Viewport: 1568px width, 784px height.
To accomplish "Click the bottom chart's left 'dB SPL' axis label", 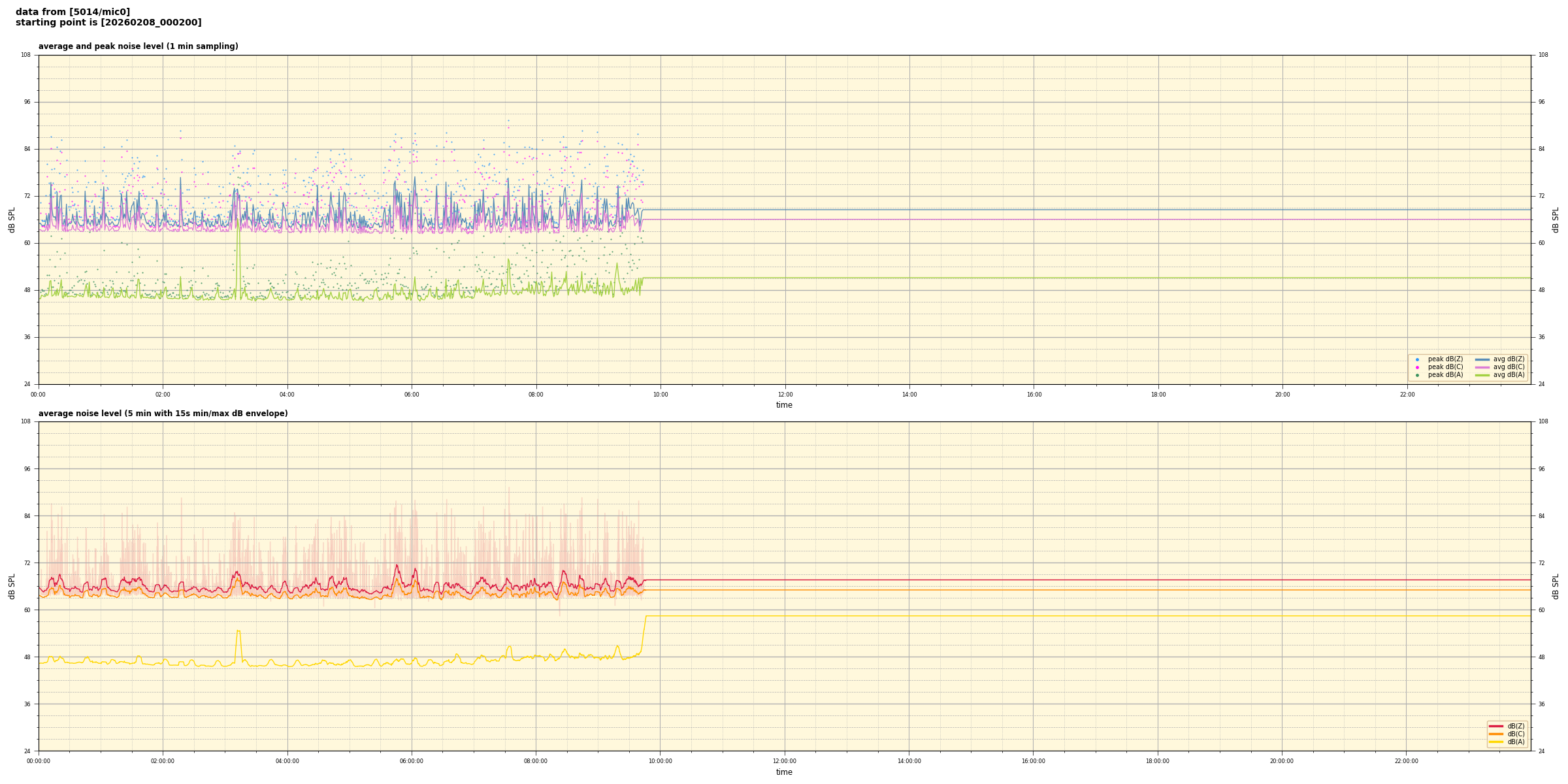I will click(x=12, y=586).
